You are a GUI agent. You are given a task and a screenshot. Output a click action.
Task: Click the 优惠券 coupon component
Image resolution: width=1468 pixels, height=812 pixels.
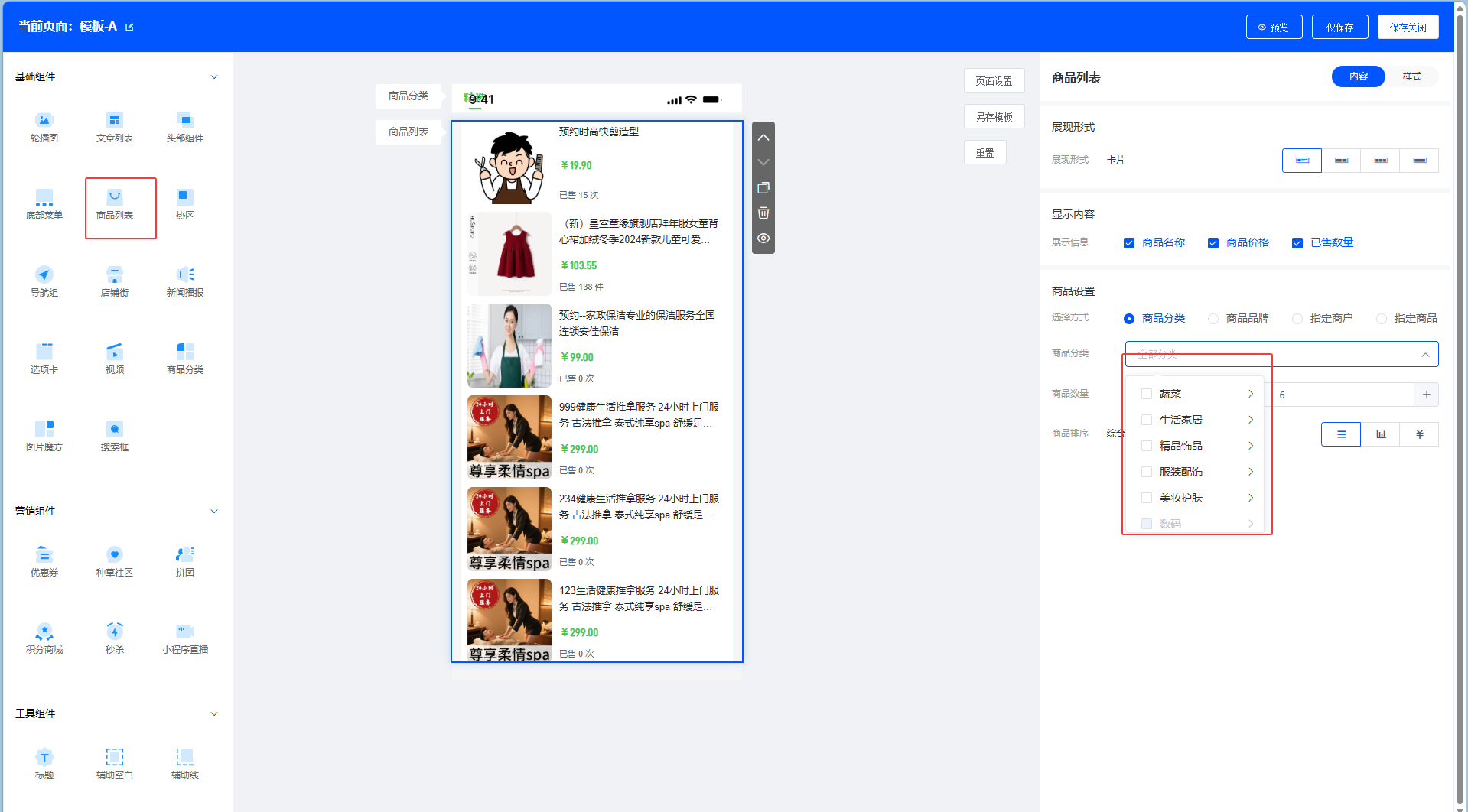point(44,561)
